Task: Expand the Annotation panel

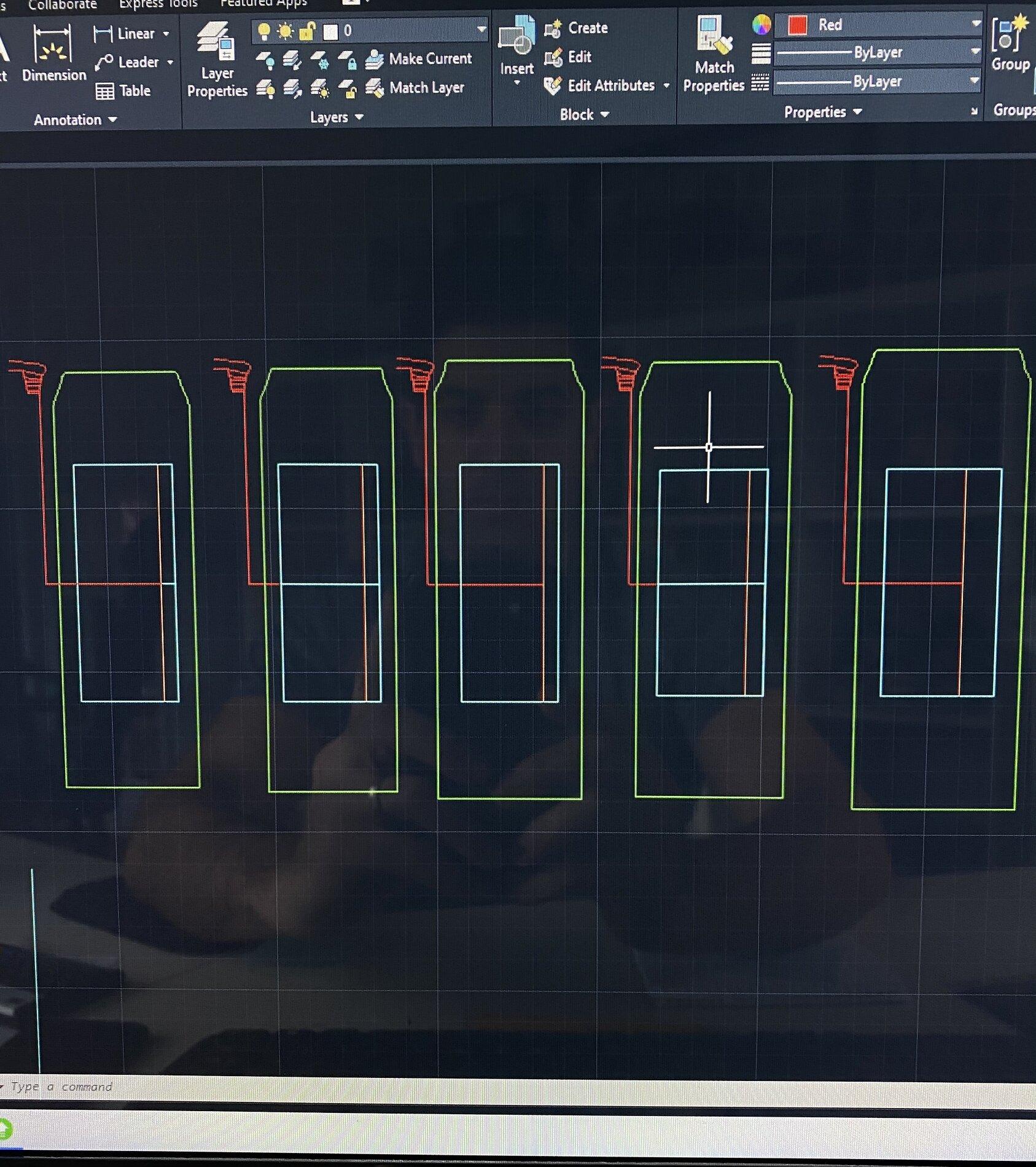Action: 75,120
